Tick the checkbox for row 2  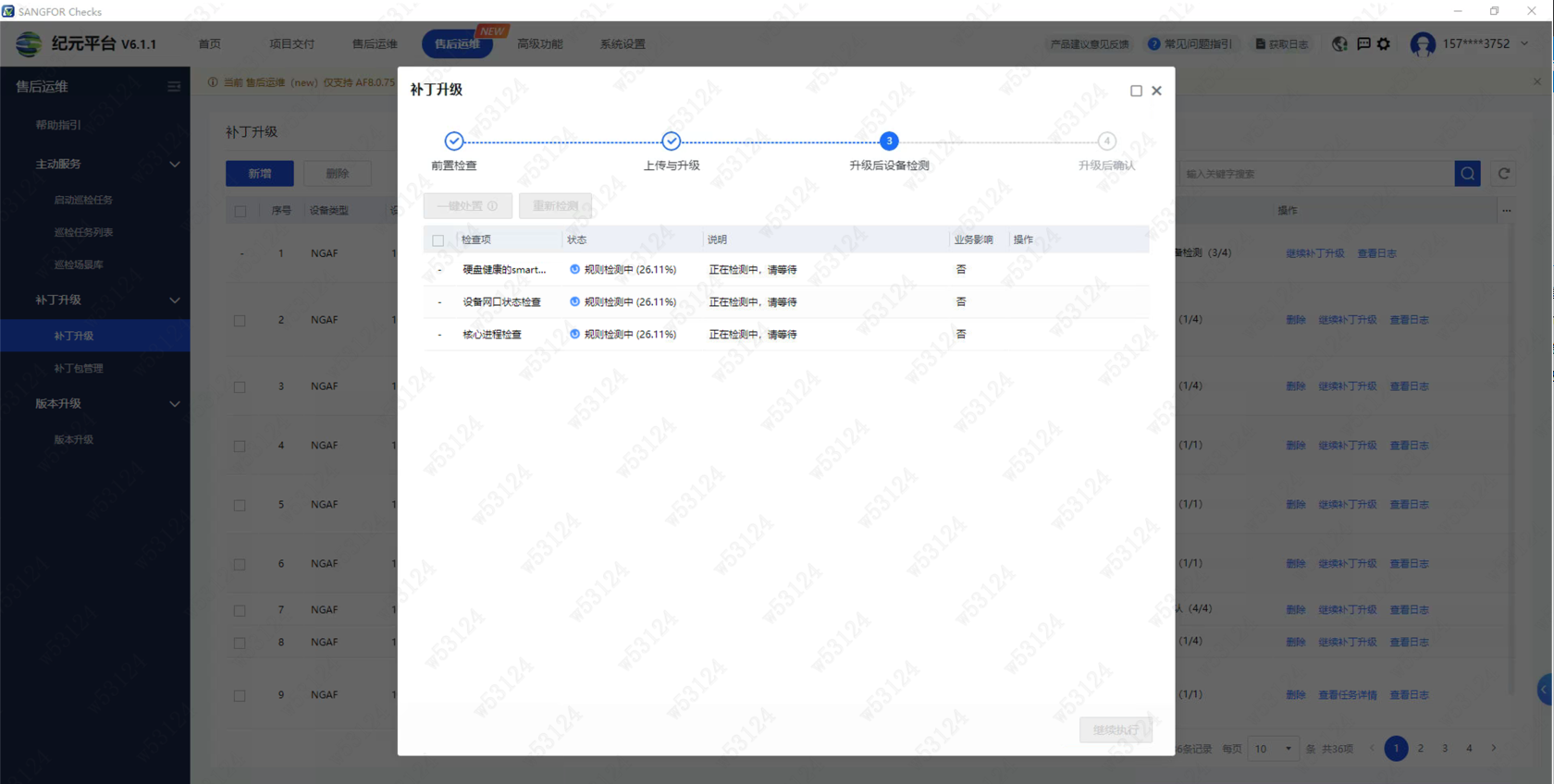240,321
